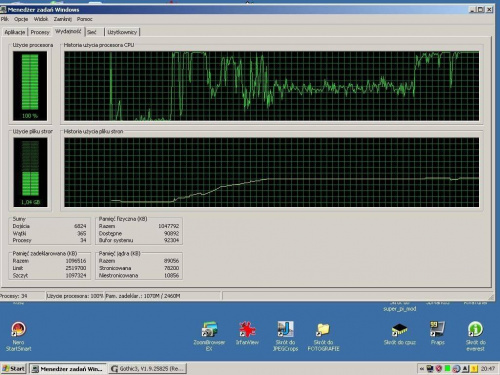
Task: Switch to the Aplikacje tab
Action: point(15,32)
